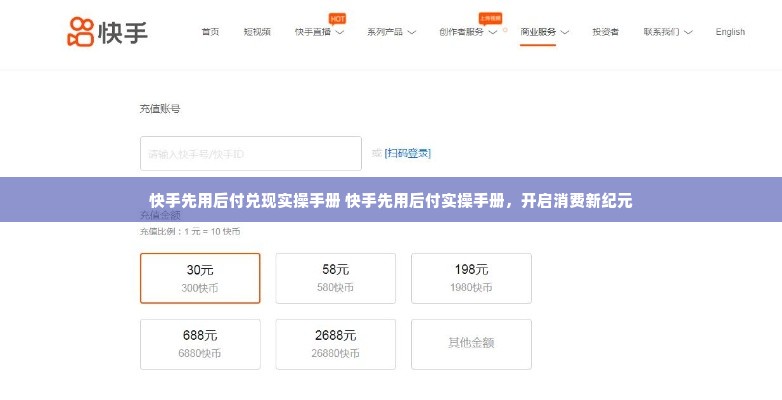Select the 688元 6880快币 option
The width and height of the screenshot is (782, 400).
[x=200, y=345]
